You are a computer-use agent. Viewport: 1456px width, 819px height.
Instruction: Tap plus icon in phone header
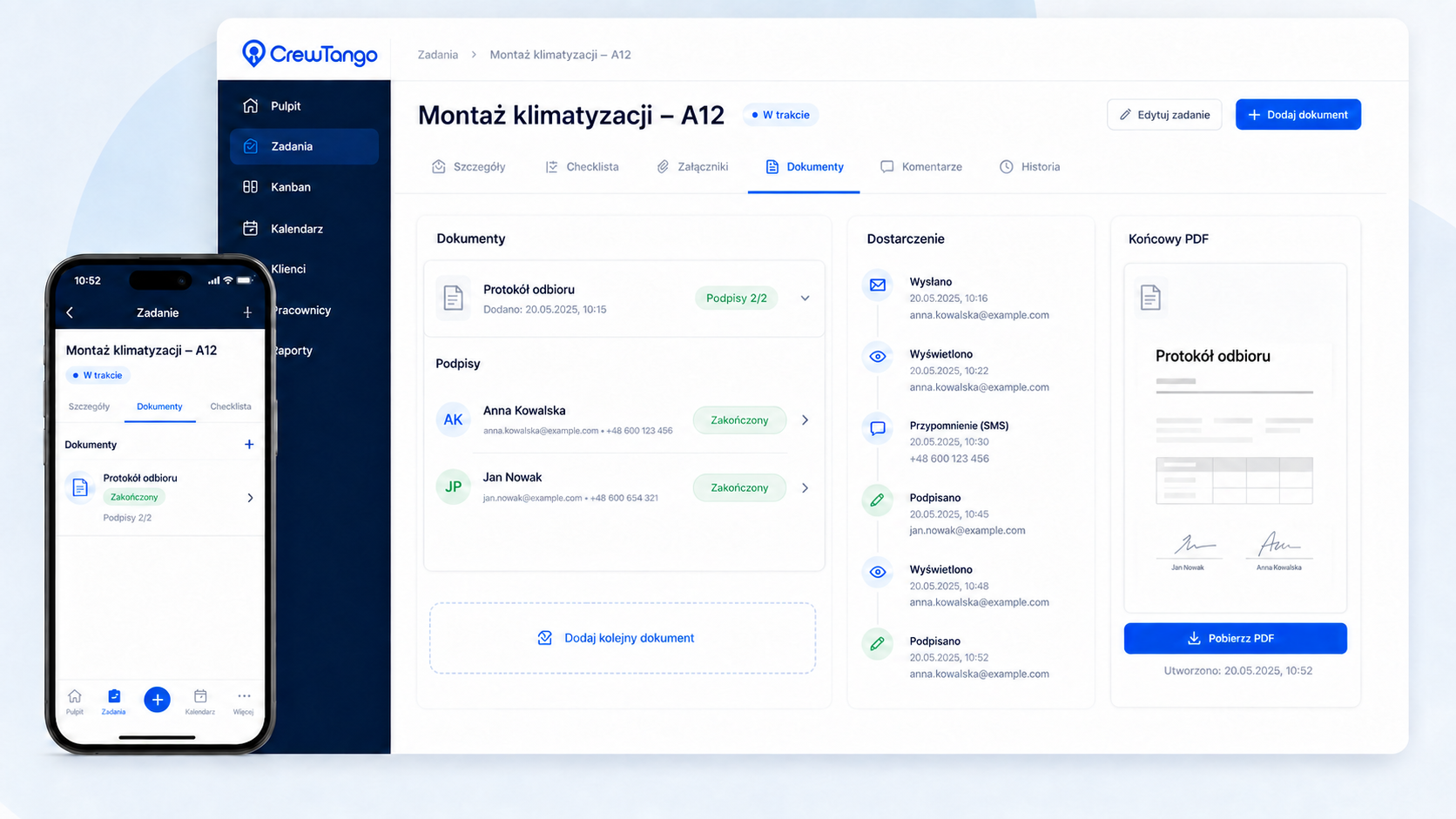[247, 312]
